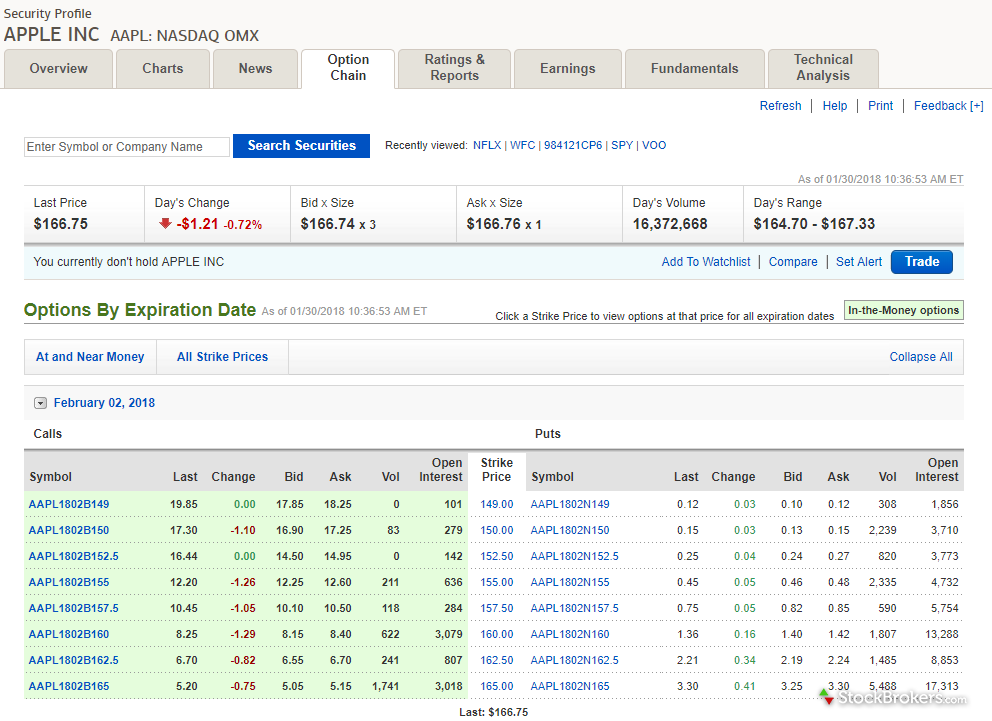Image resolution: width=992 pixels, height=721 pixels.
Task: Open call option AAPL1802B165
Action: coord(68,686)
